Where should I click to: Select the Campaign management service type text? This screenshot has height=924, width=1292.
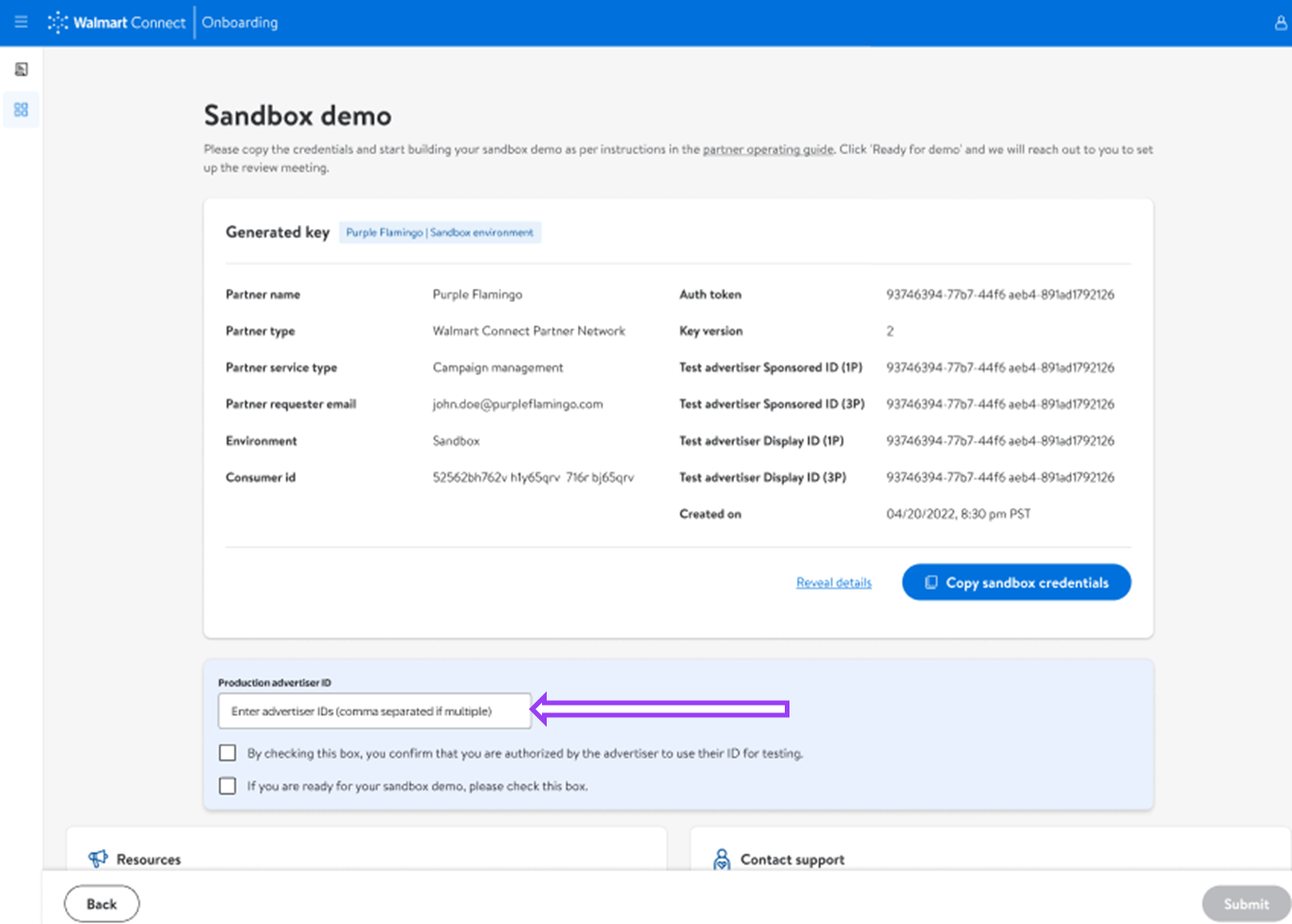pos(498,368)
